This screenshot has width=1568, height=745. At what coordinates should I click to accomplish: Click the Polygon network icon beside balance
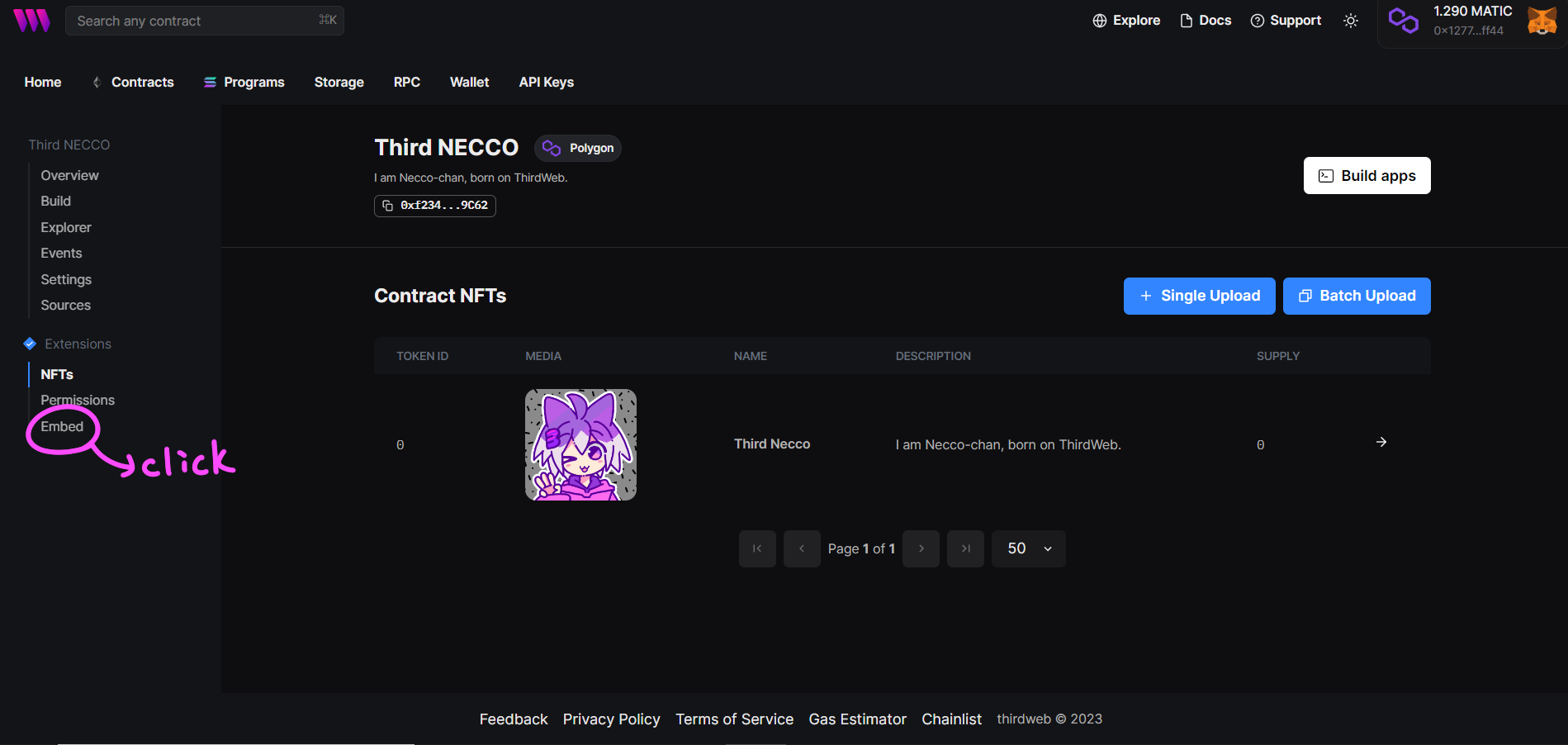pyautogui.click(x=1404, y=21)
